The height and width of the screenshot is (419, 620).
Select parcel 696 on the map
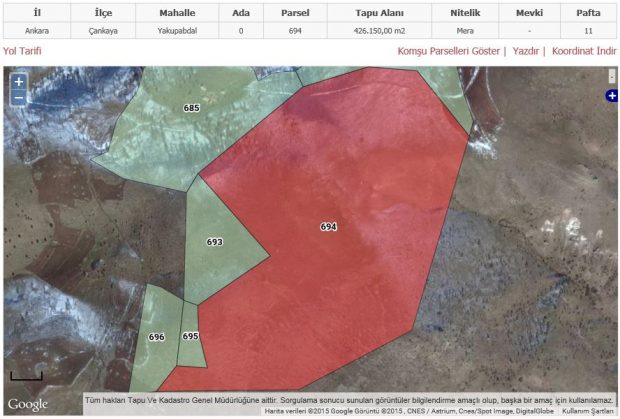coord(156,337)
